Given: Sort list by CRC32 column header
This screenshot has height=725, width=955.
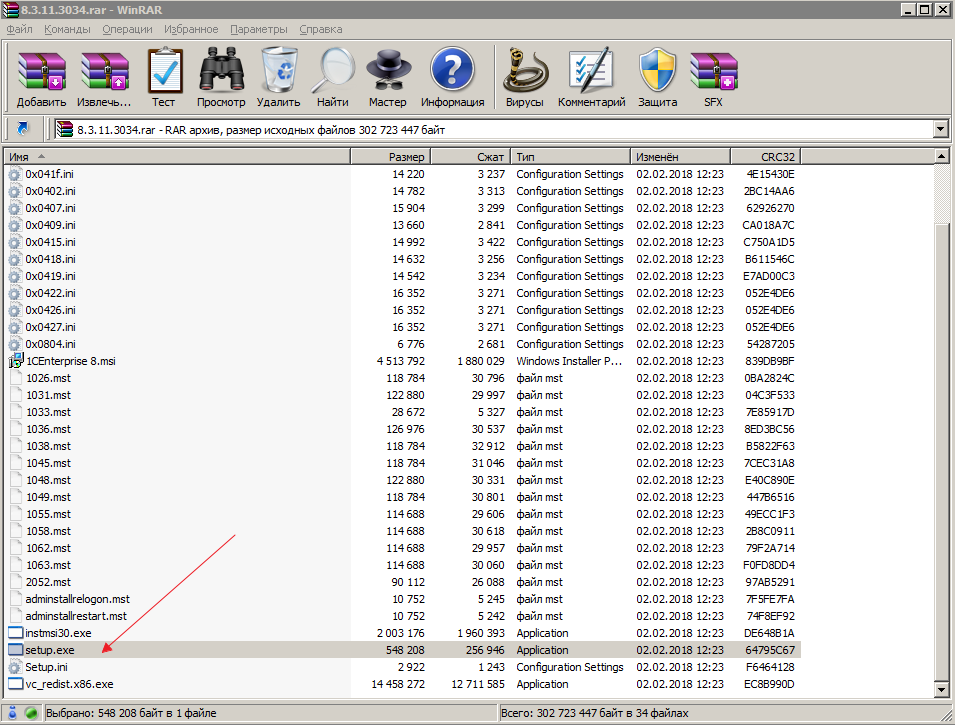Looking at the screenshot, I should point(766,157).
